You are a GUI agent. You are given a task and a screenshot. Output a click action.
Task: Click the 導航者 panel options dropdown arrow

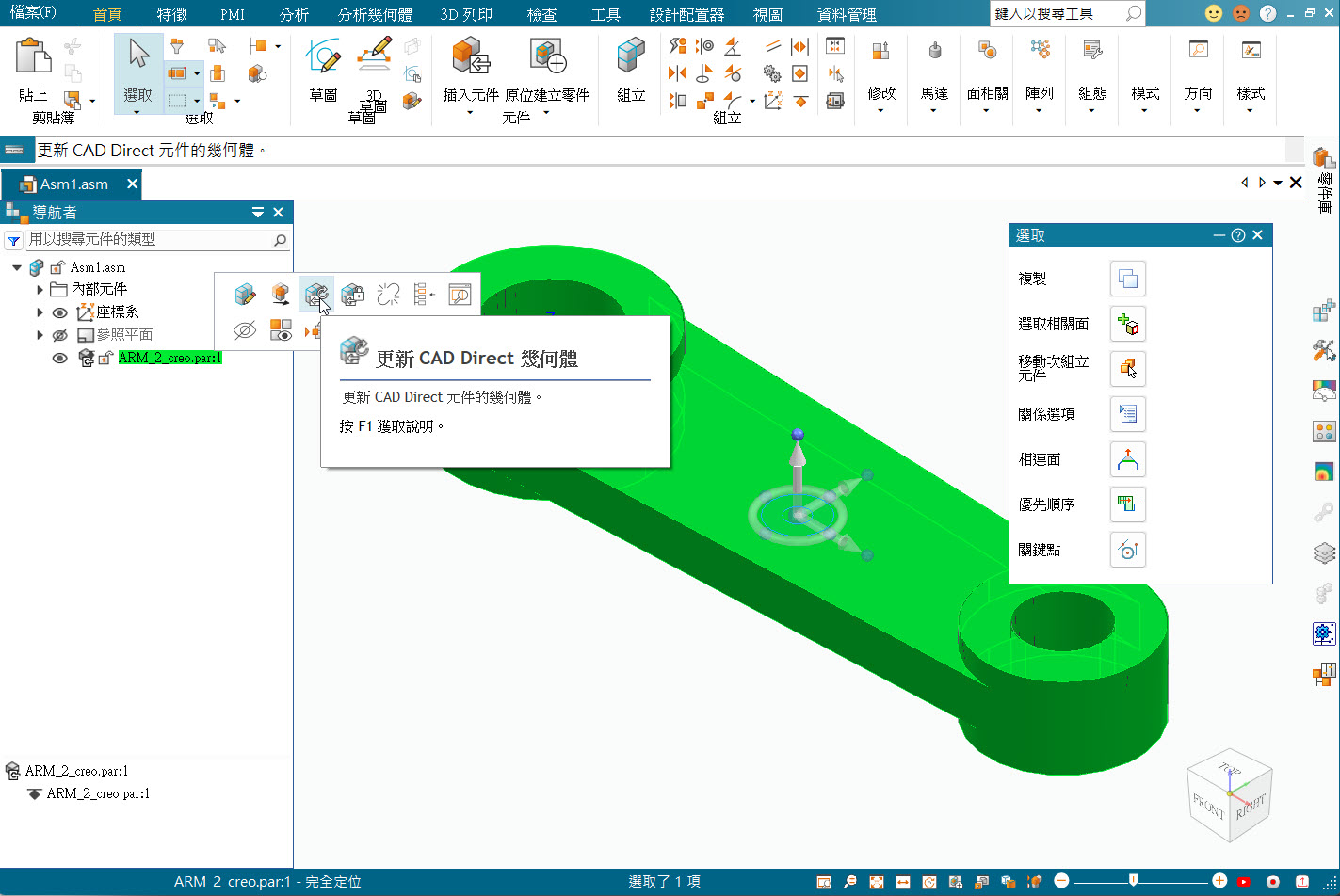(258, 213)
